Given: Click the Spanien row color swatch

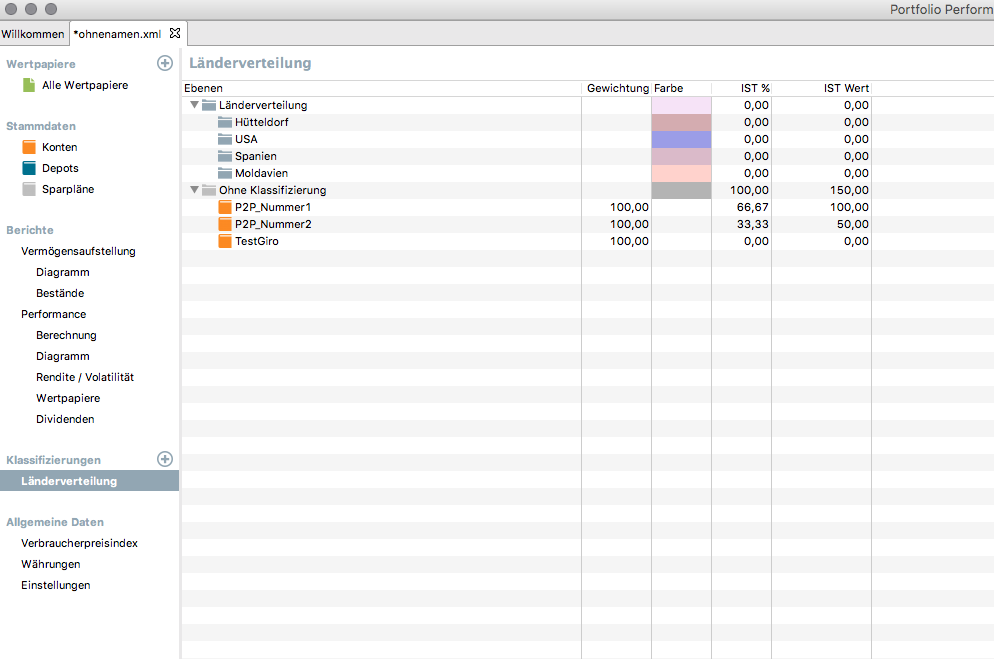Looking at the screenshot, I should pyautogui.click(x=681, y=157).
